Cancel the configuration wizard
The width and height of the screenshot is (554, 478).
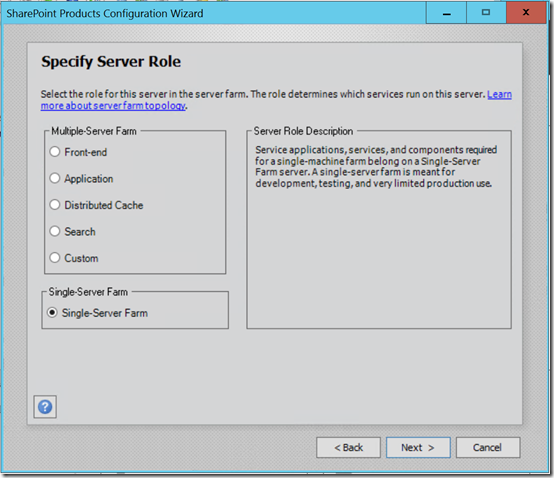click(x=488, y=448)
